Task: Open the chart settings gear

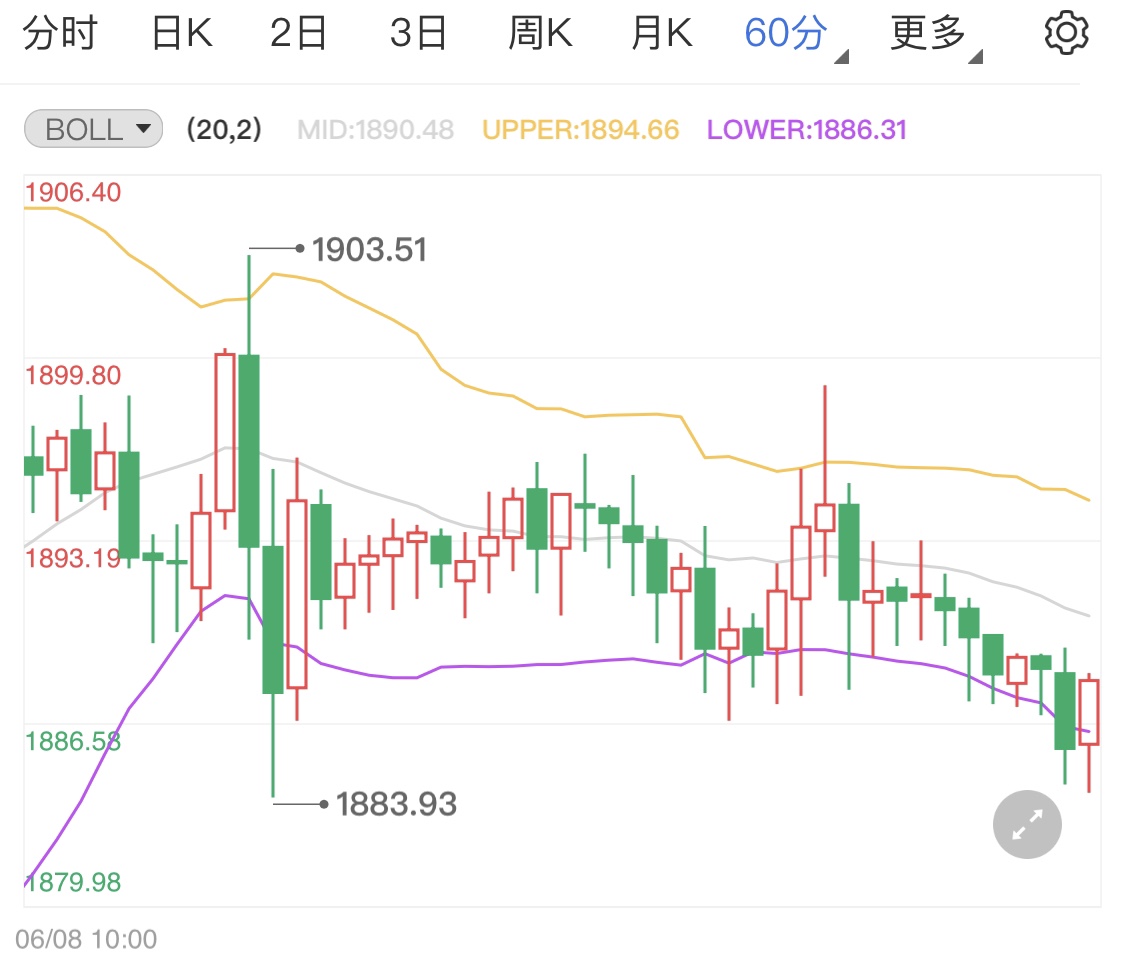Action: [x=1066, y=33]
